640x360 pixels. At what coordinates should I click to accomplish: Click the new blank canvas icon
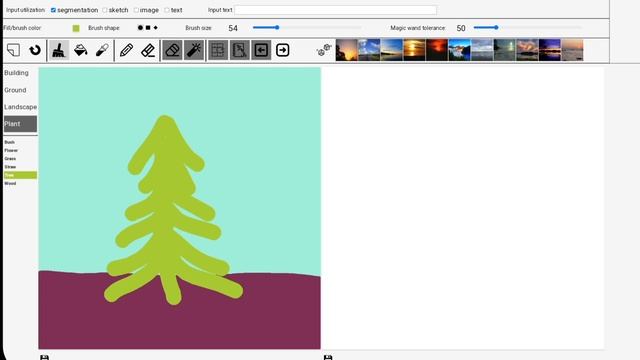(x=13, y=50)
